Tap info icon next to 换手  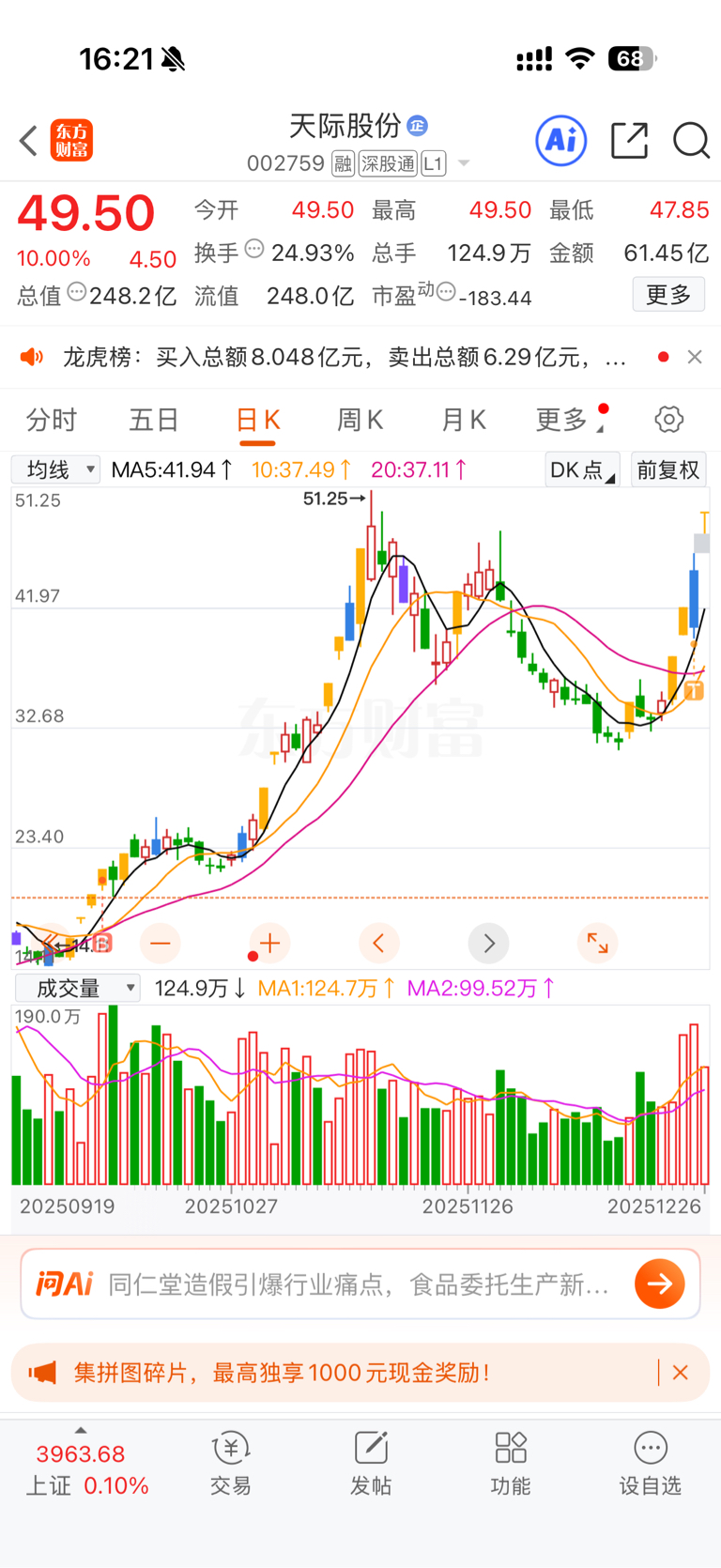pyautogui.click(x=254, y=250)
